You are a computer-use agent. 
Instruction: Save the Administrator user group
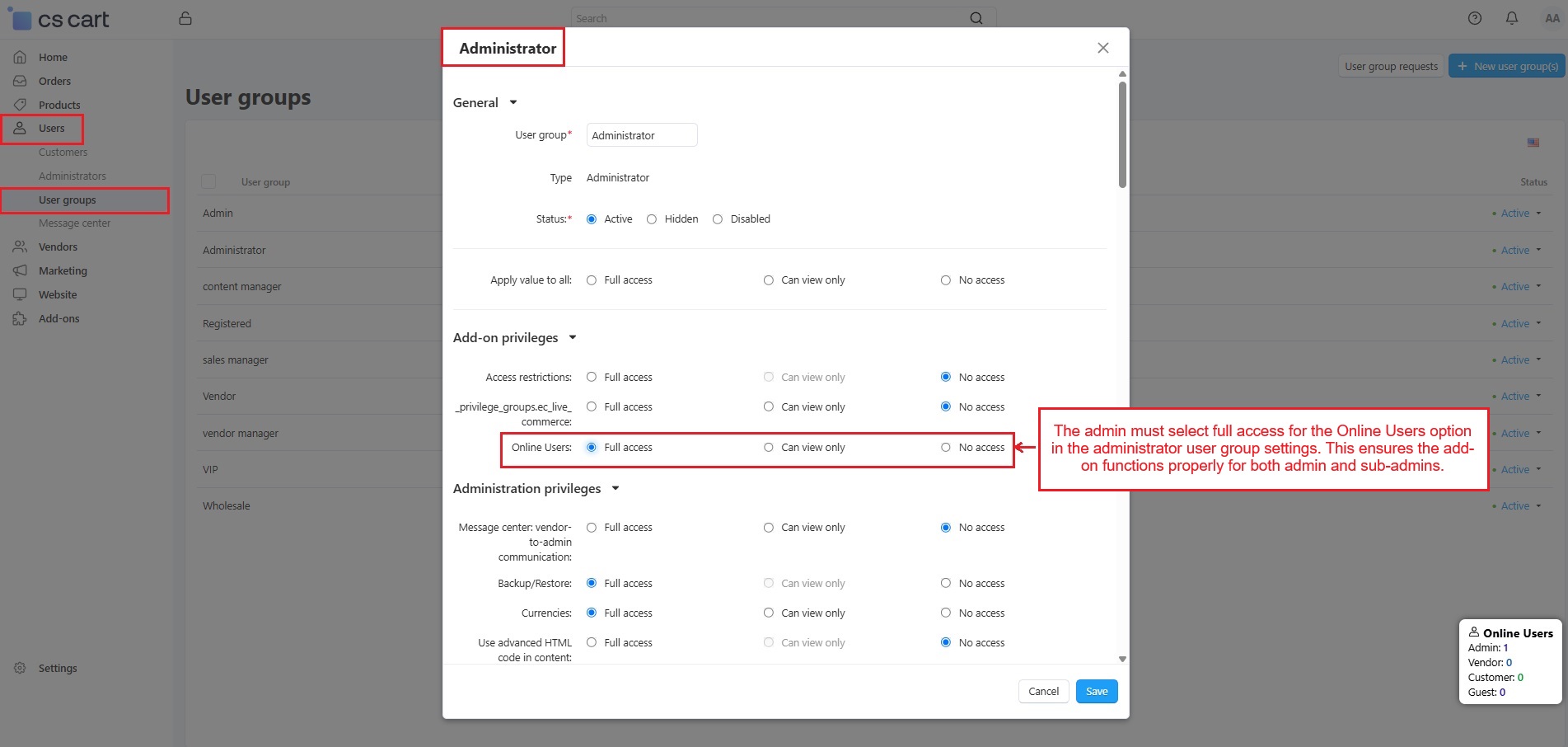tap(1096, 691)
